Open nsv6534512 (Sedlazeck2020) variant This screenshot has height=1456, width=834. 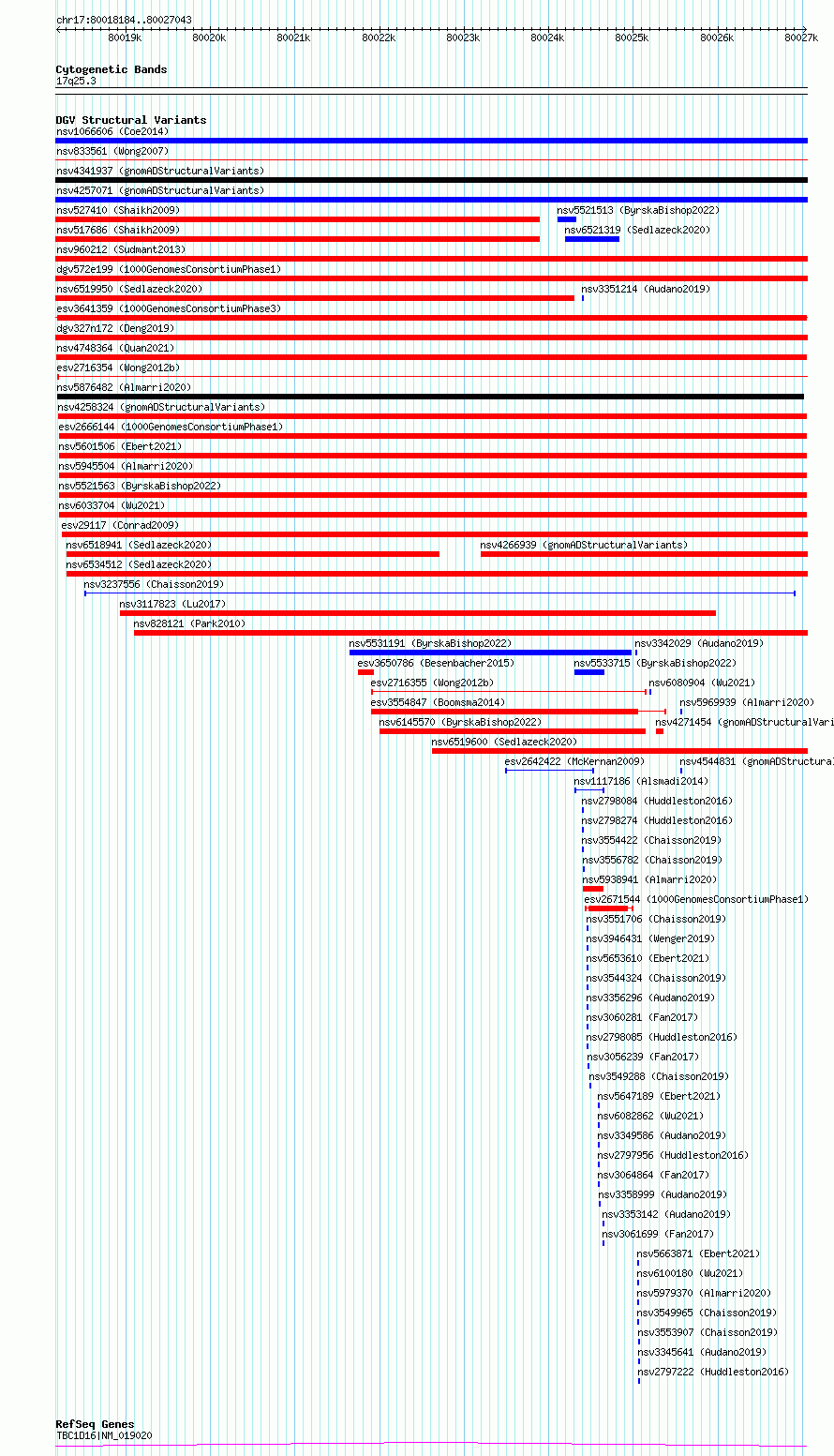(x=139, y=564)
